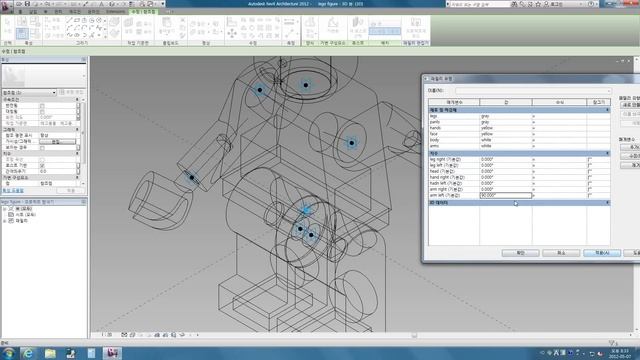The height and width of the screenshot is (360, 640).
Task: Tick the lock checkbox for arm right
Action: pyautogui.click(x=590, y=189)
